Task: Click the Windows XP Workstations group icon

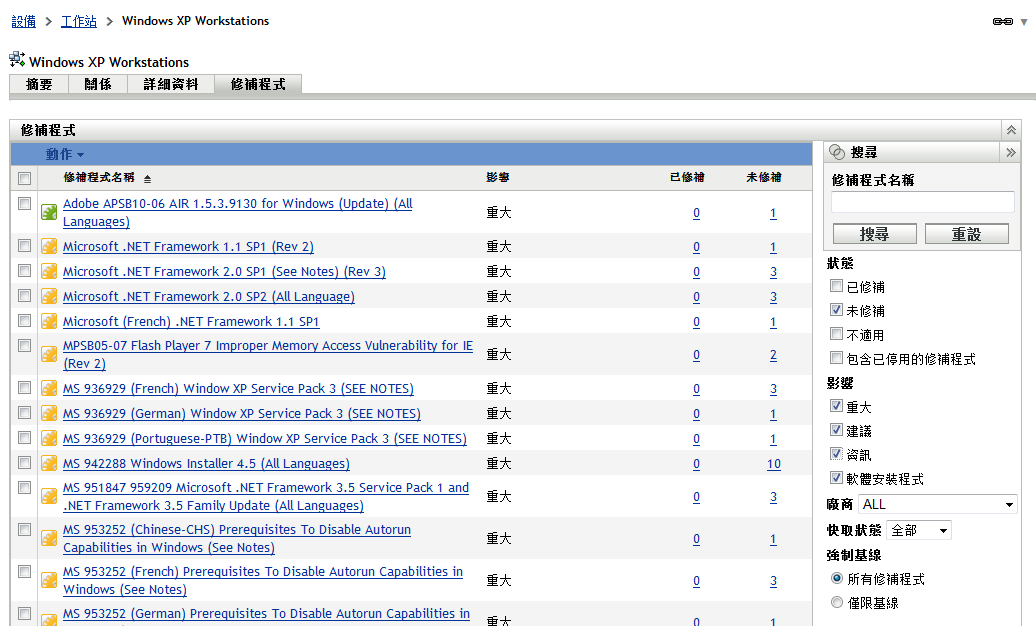Action: tap(17, 59)
